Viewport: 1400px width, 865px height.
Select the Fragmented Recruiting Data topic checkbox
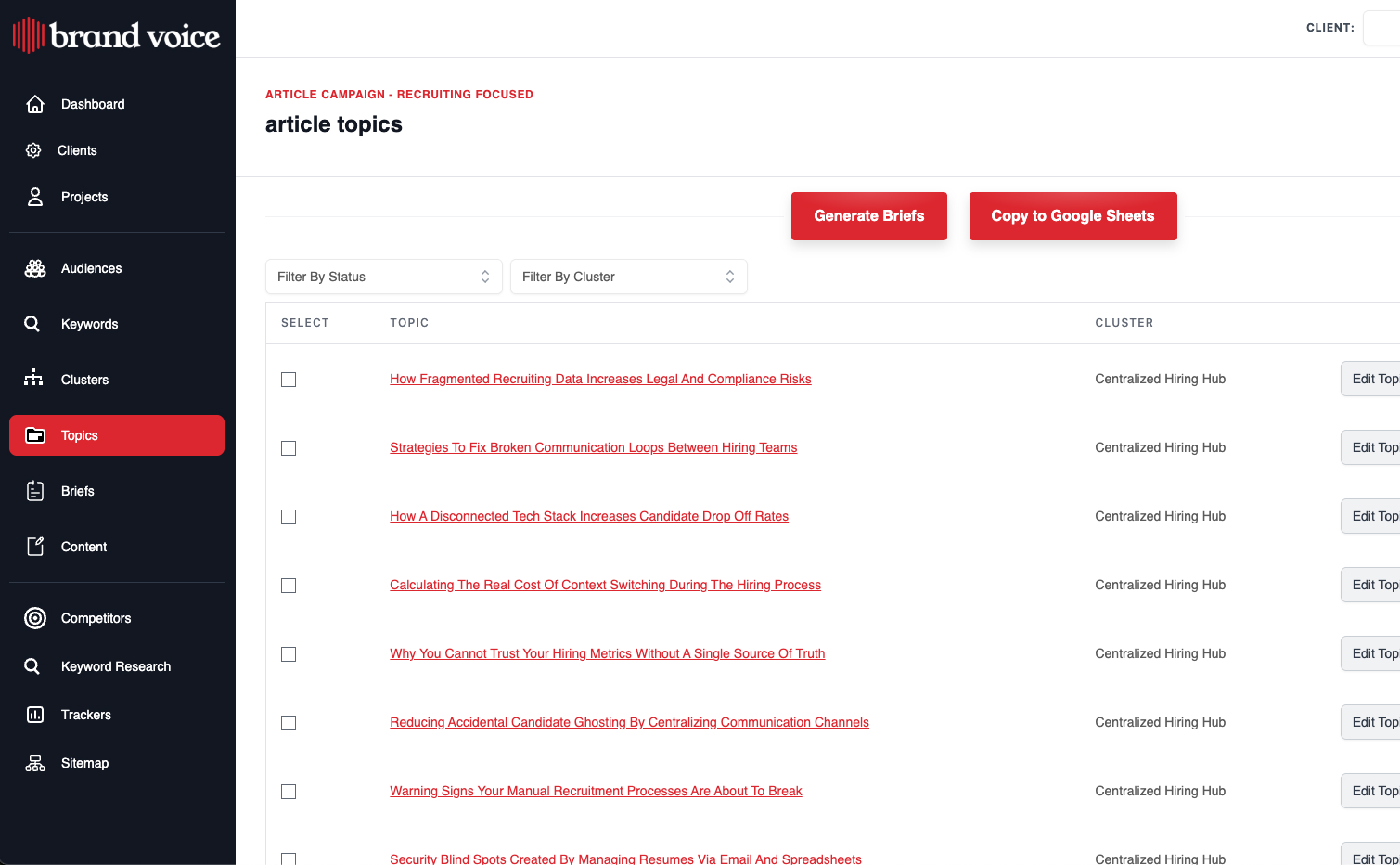(289, 380)
